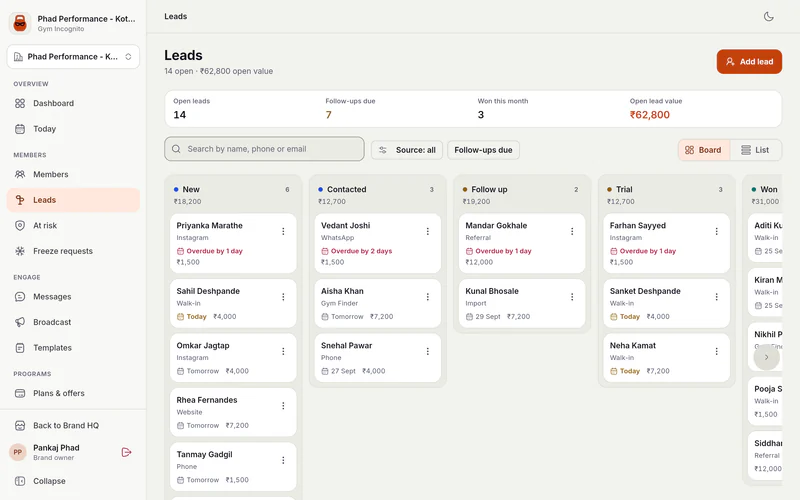
Task: Open options menu for Aisha Khan
Action: [428, 297]
